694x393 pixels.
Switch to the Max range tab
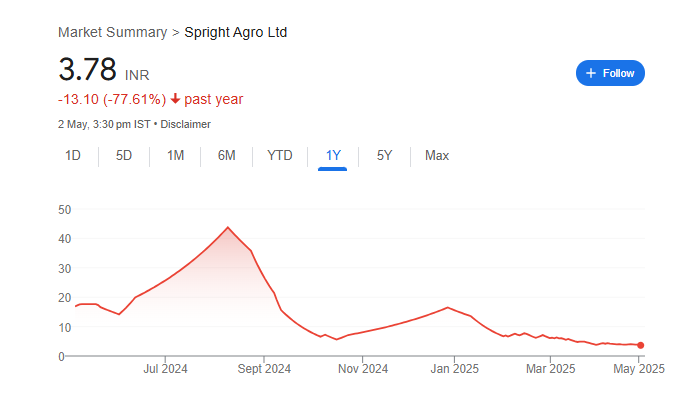pyautogui.click(x=437, y=156)
